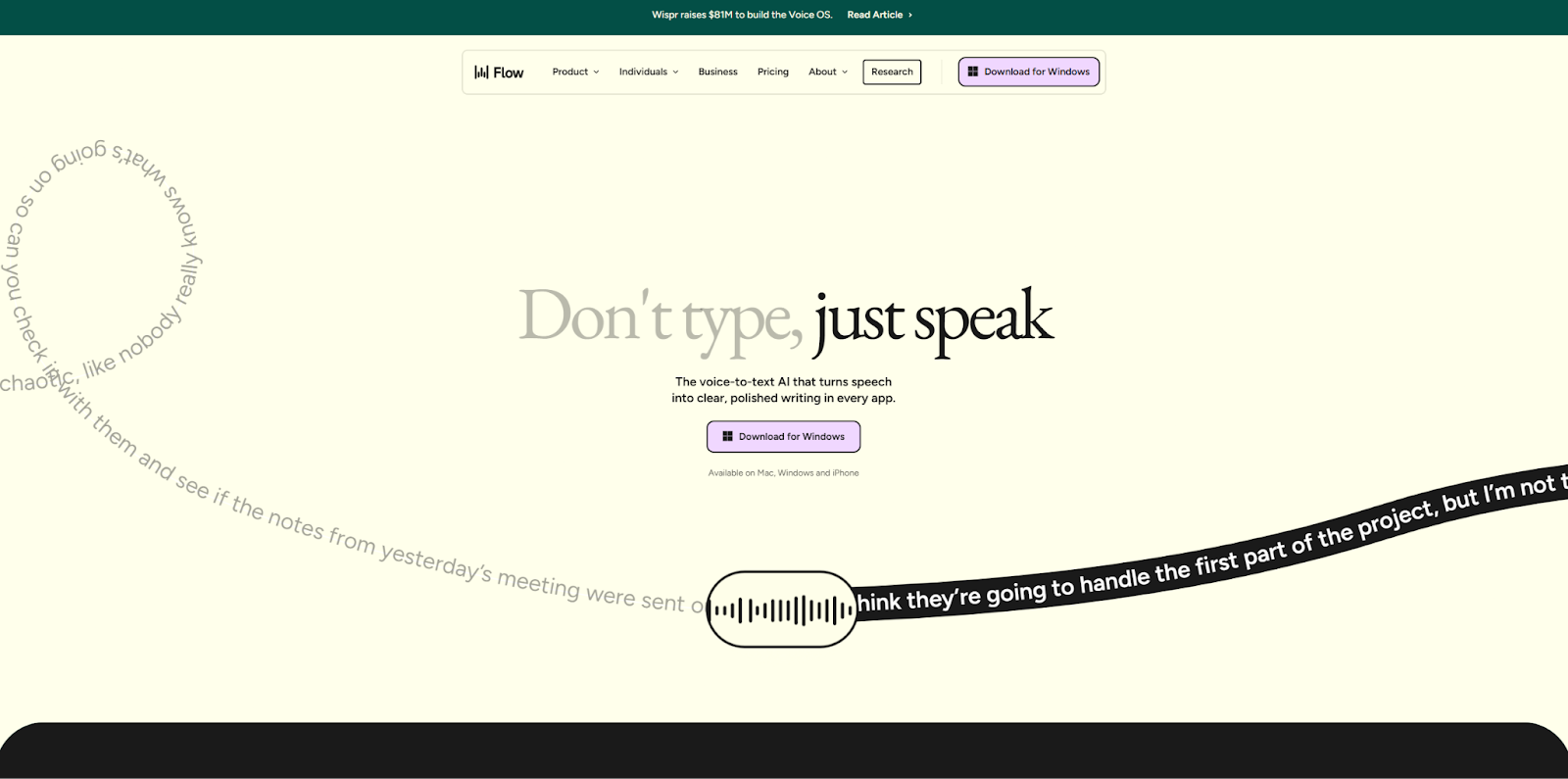Screen dimensions: 1568x779
Task: Open the Read Article link in banner
Action: (x=874, y=15)
